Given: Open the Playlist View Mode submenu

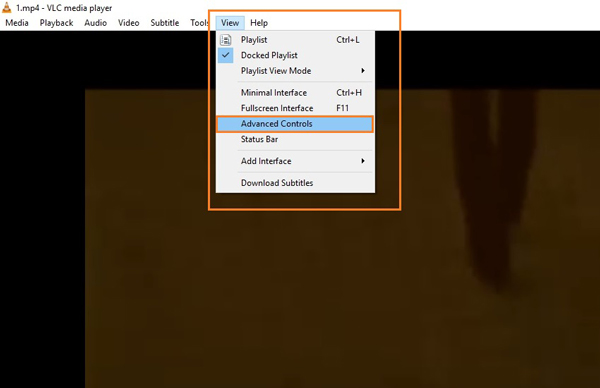Looking at the screenshot, I should click(x=295, y=71).
